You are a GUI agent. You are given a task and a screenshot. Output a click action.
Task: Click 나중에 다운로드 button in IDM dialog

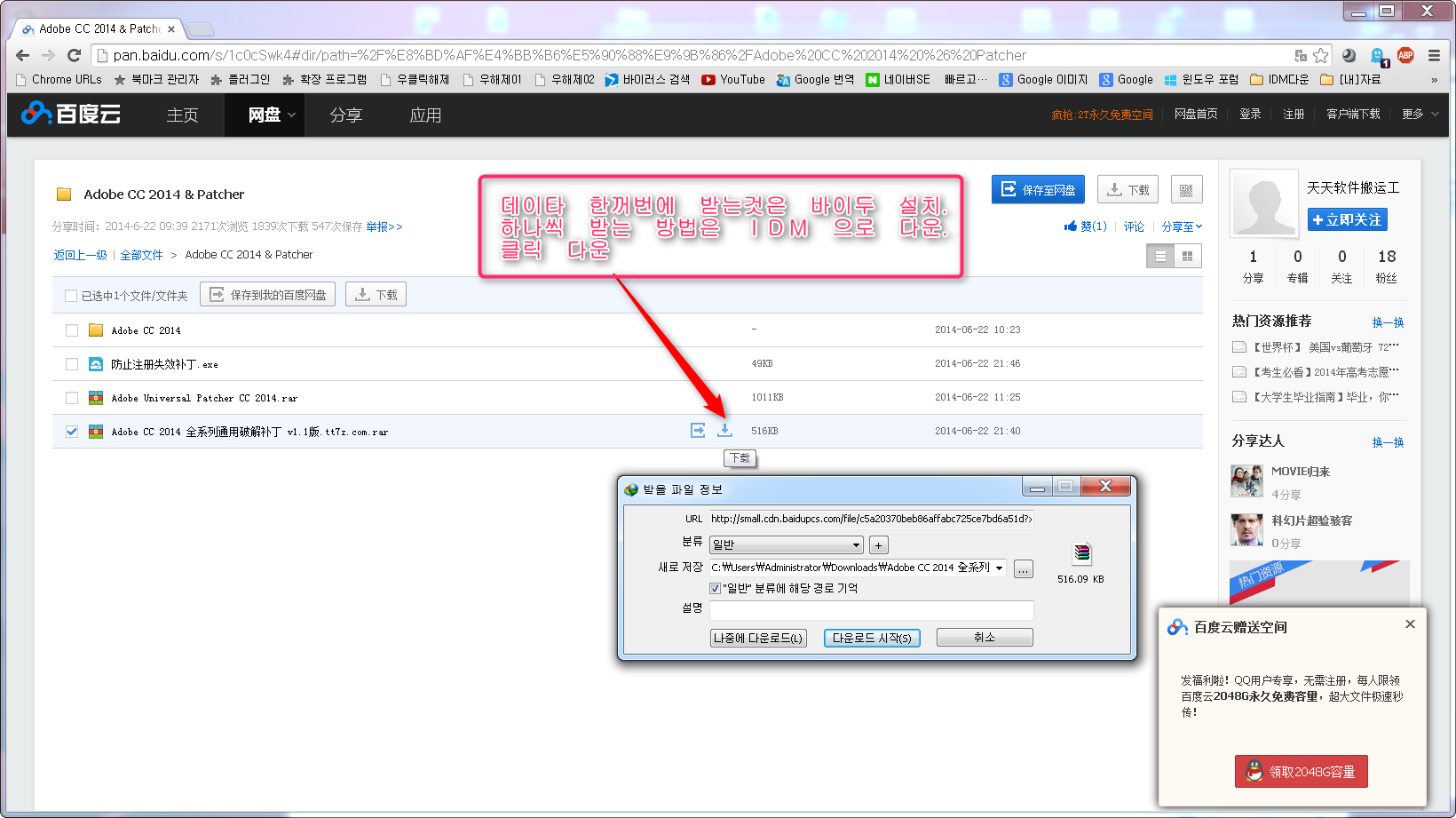point(758,638)
